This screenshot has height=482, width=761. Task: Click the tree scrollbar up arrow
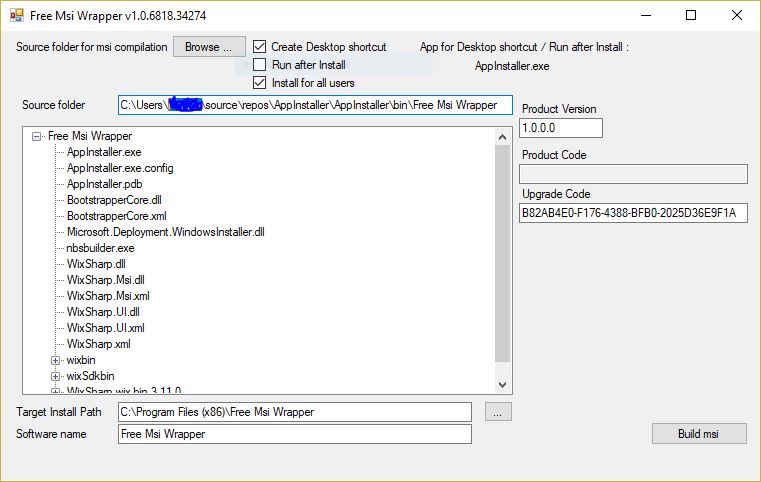click(503, 136)
